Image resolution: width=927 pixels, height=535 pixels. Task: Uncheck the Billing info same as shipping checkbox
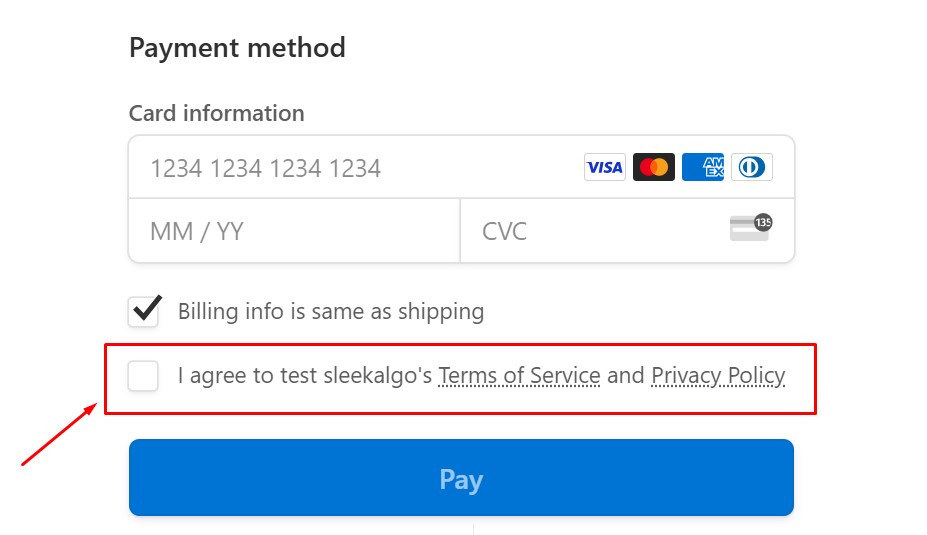144,311
